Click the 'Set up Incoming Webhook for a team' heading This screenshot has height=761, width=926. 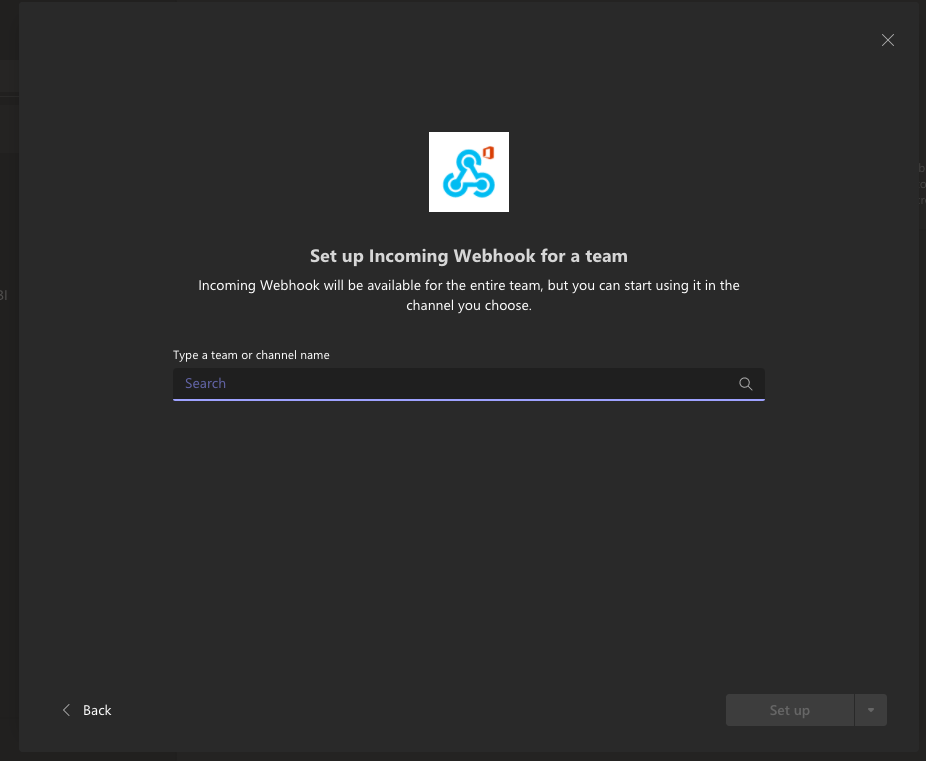(x=468, y=256)
